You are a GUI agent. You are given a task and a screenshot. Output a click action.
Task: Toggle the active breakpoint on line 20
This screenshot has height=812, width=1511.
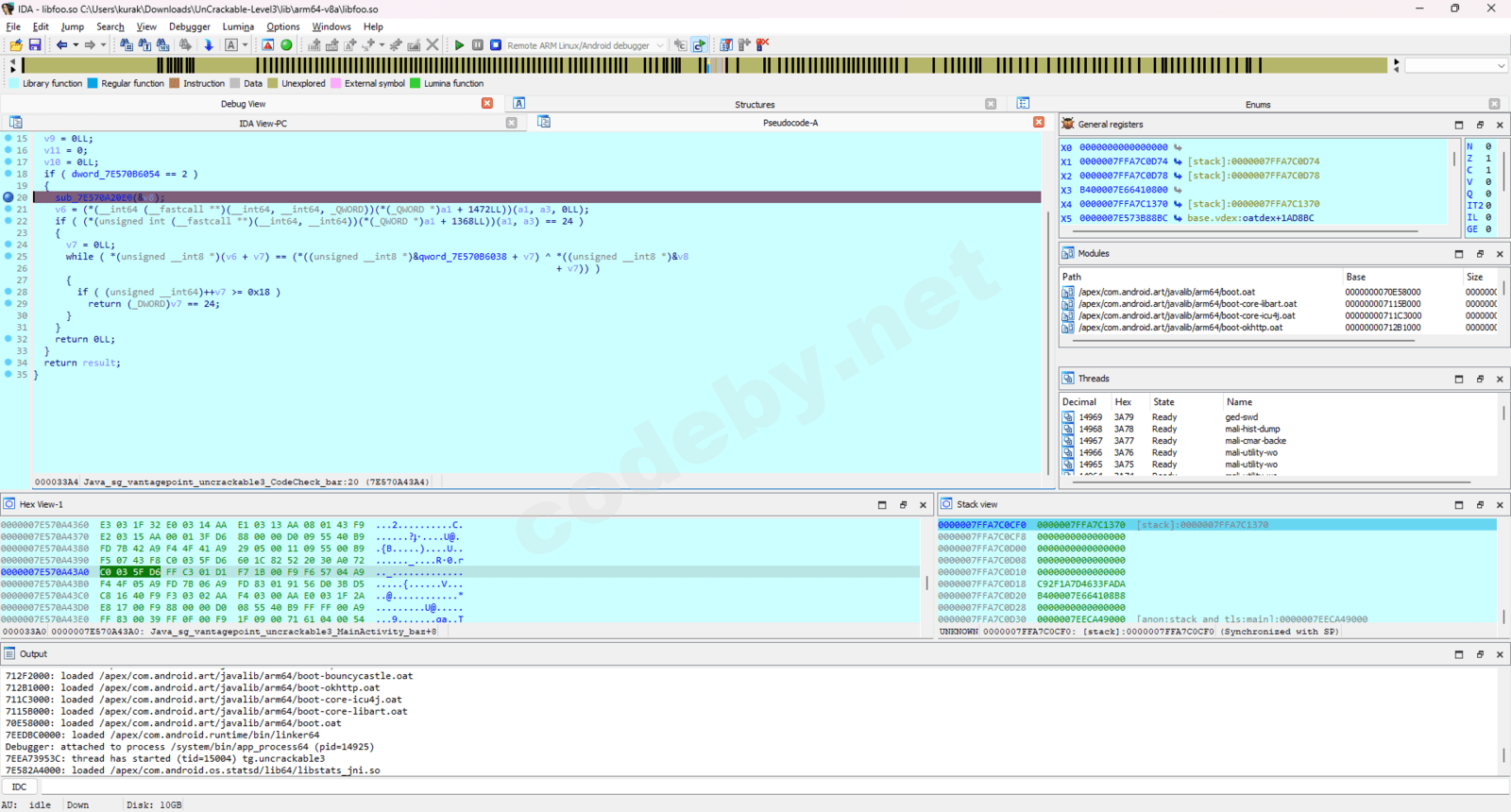pos(8,197)
